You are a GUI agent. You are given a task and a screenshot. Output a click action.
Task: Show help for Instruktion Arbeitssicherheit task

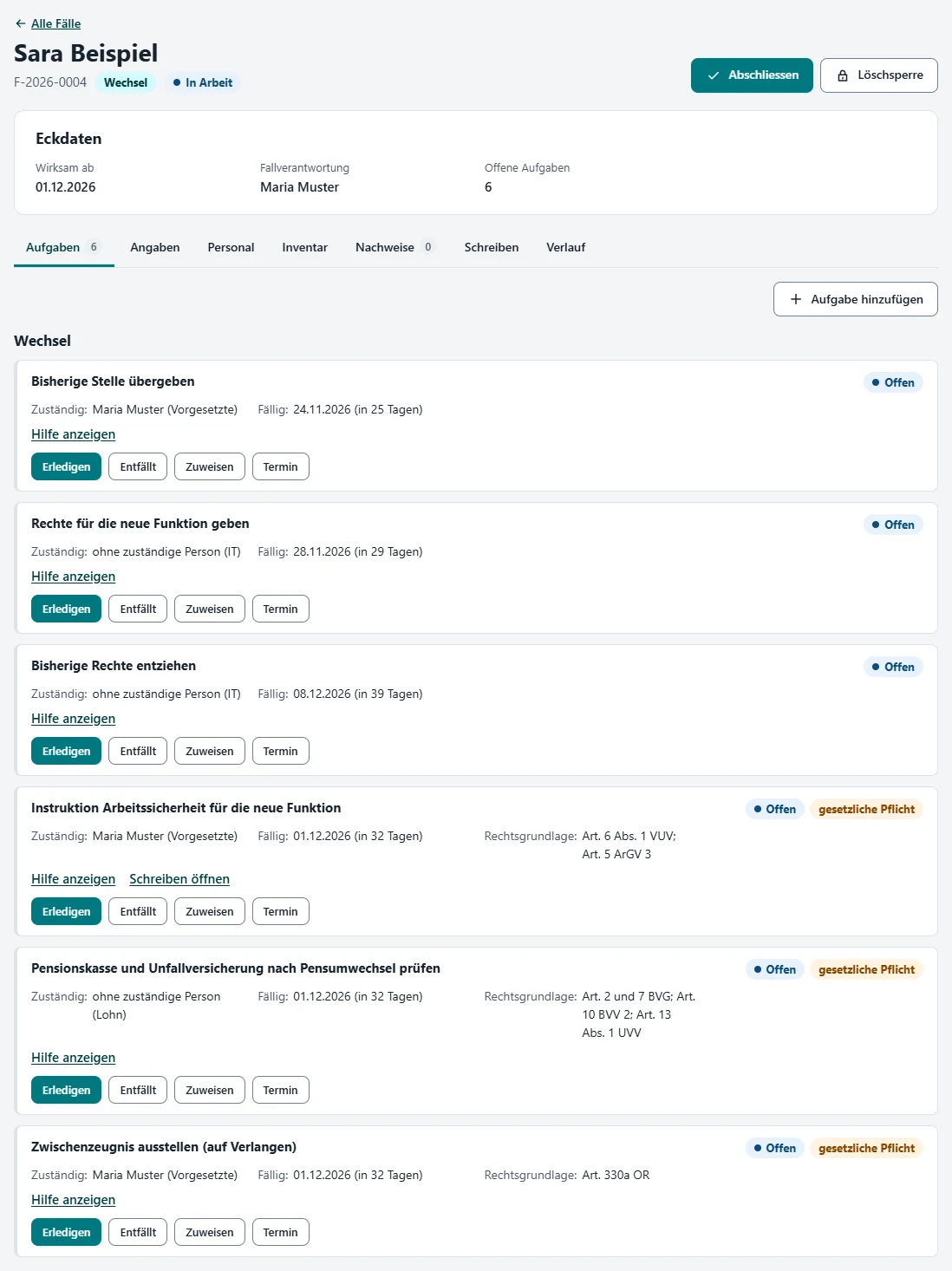point(73,879)
